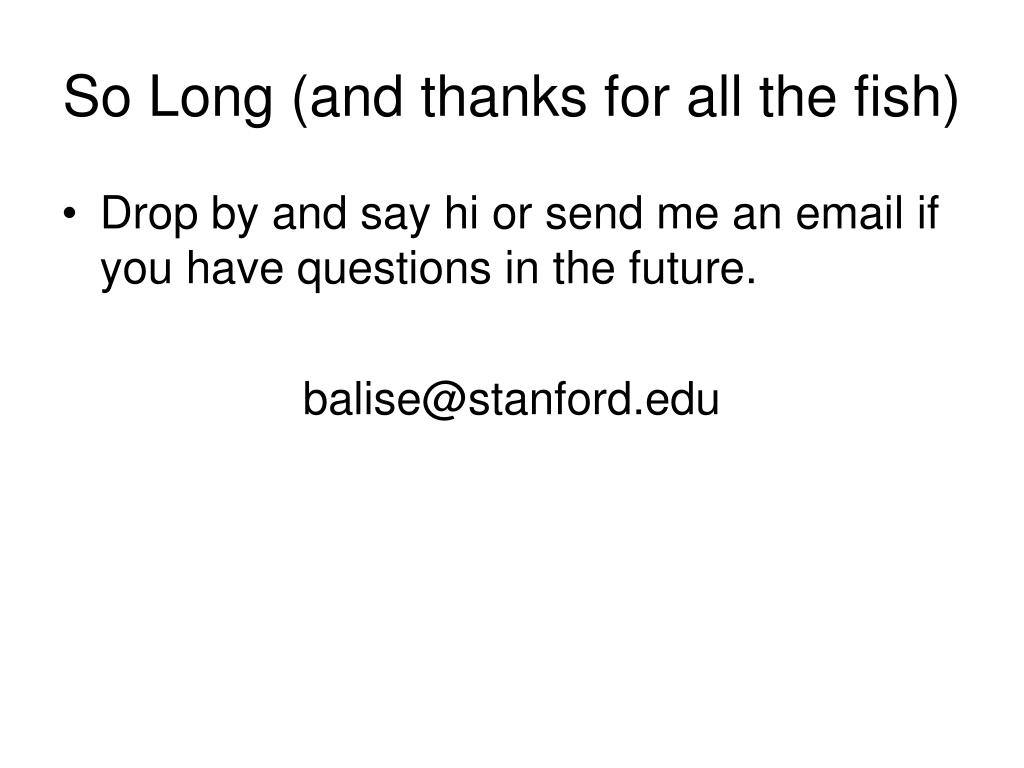
Task: Click the word 'send' in the bullet text
Action: point(594,214)
